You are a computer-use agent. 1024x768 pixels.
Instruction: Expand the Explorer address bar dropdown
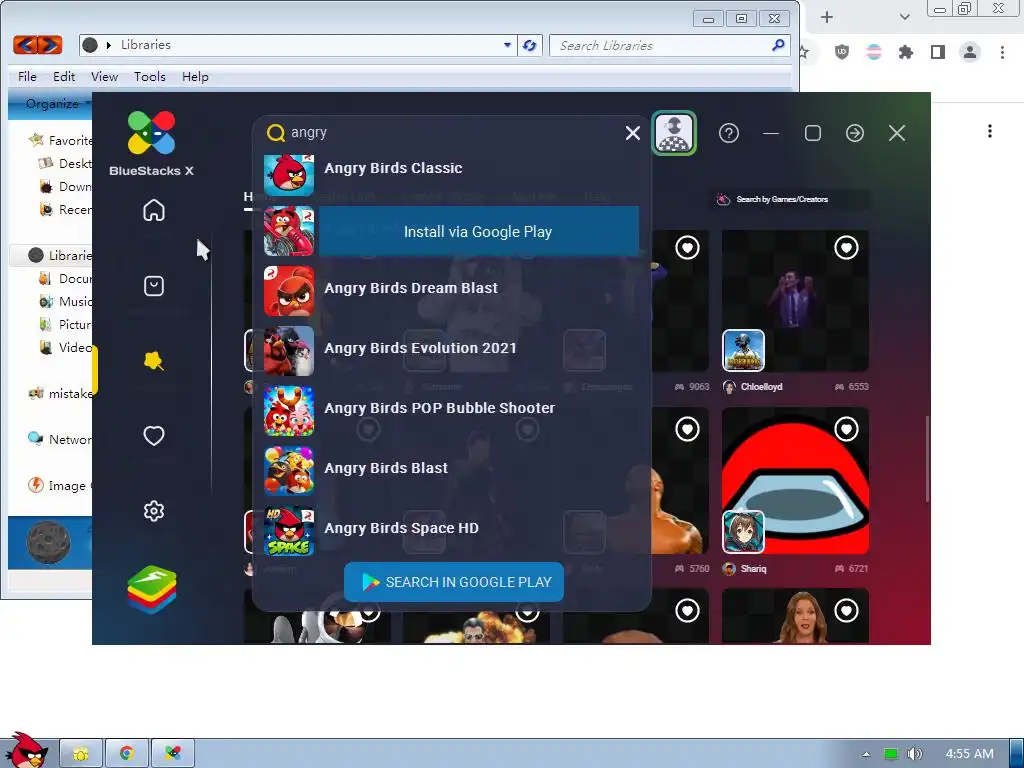pos(507,45)
